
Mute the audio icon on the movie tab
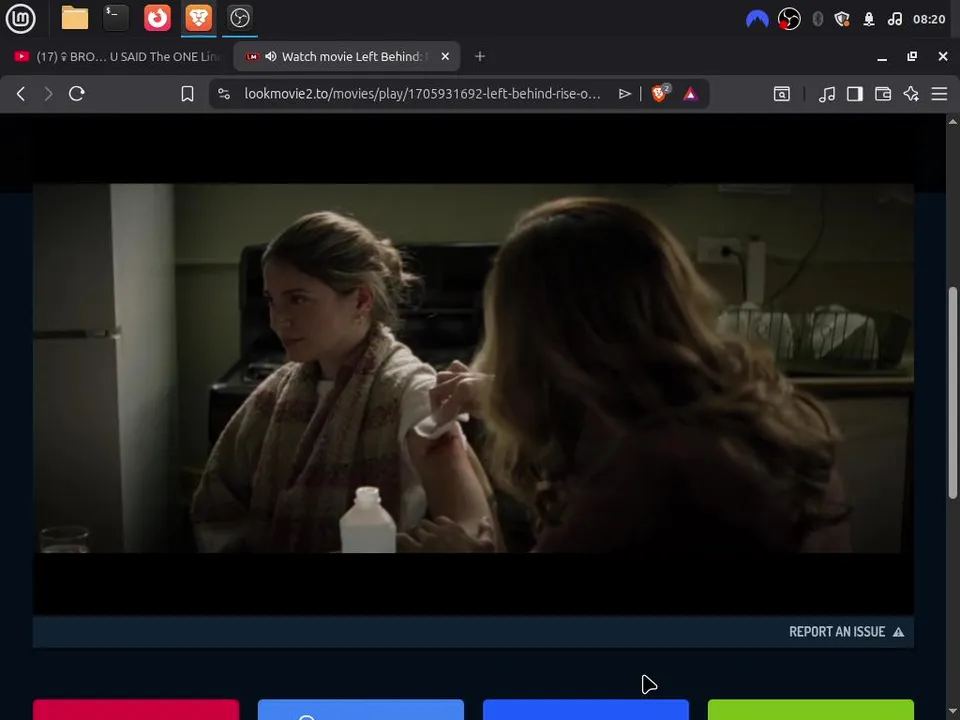pos(271,56)
